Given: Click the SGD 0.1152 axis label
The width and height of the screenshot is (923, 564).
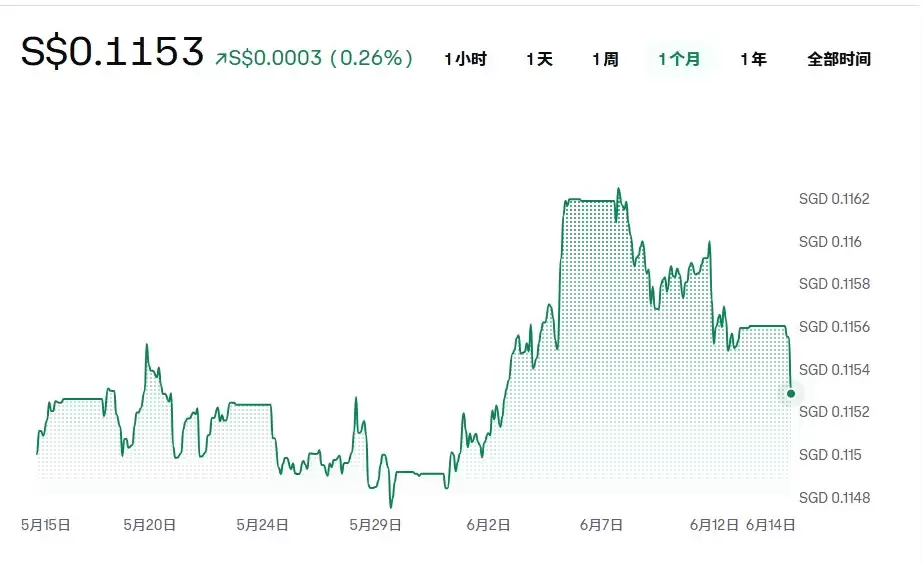Looking at the screenshot, I should (834, 412).
